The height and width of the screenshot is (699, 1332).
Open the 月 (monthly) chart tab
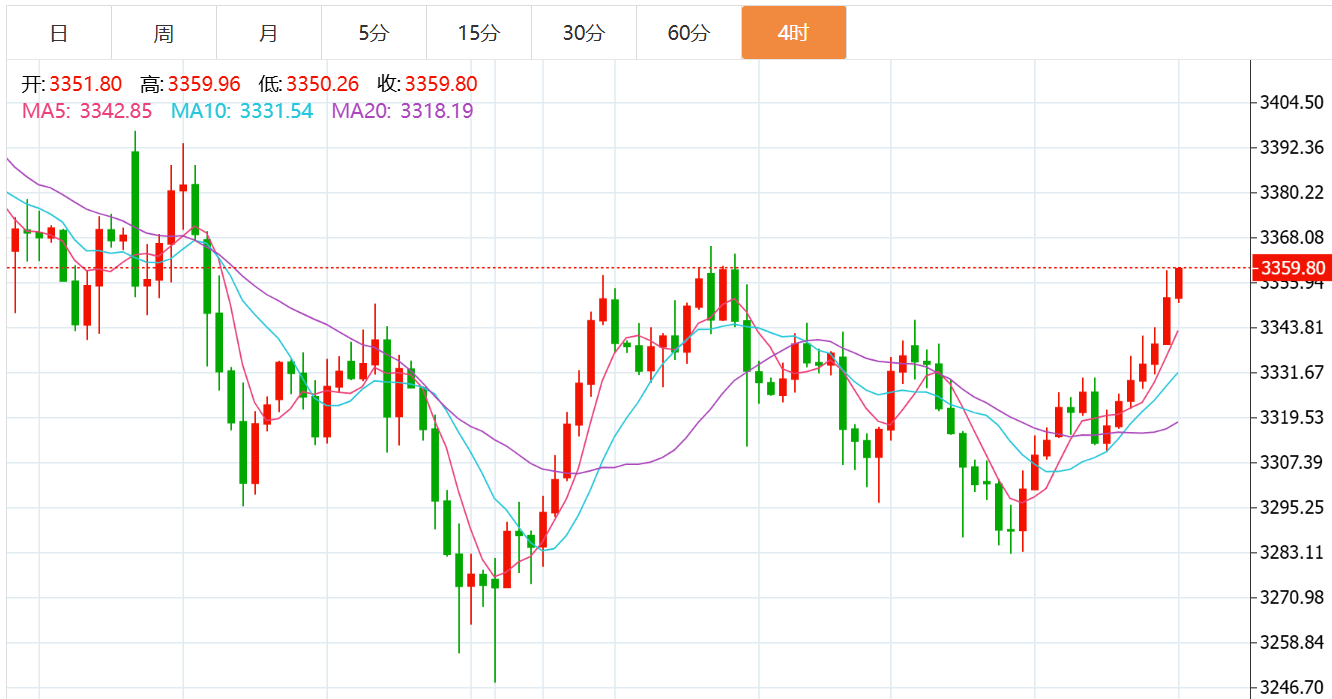tap(269, 33)
